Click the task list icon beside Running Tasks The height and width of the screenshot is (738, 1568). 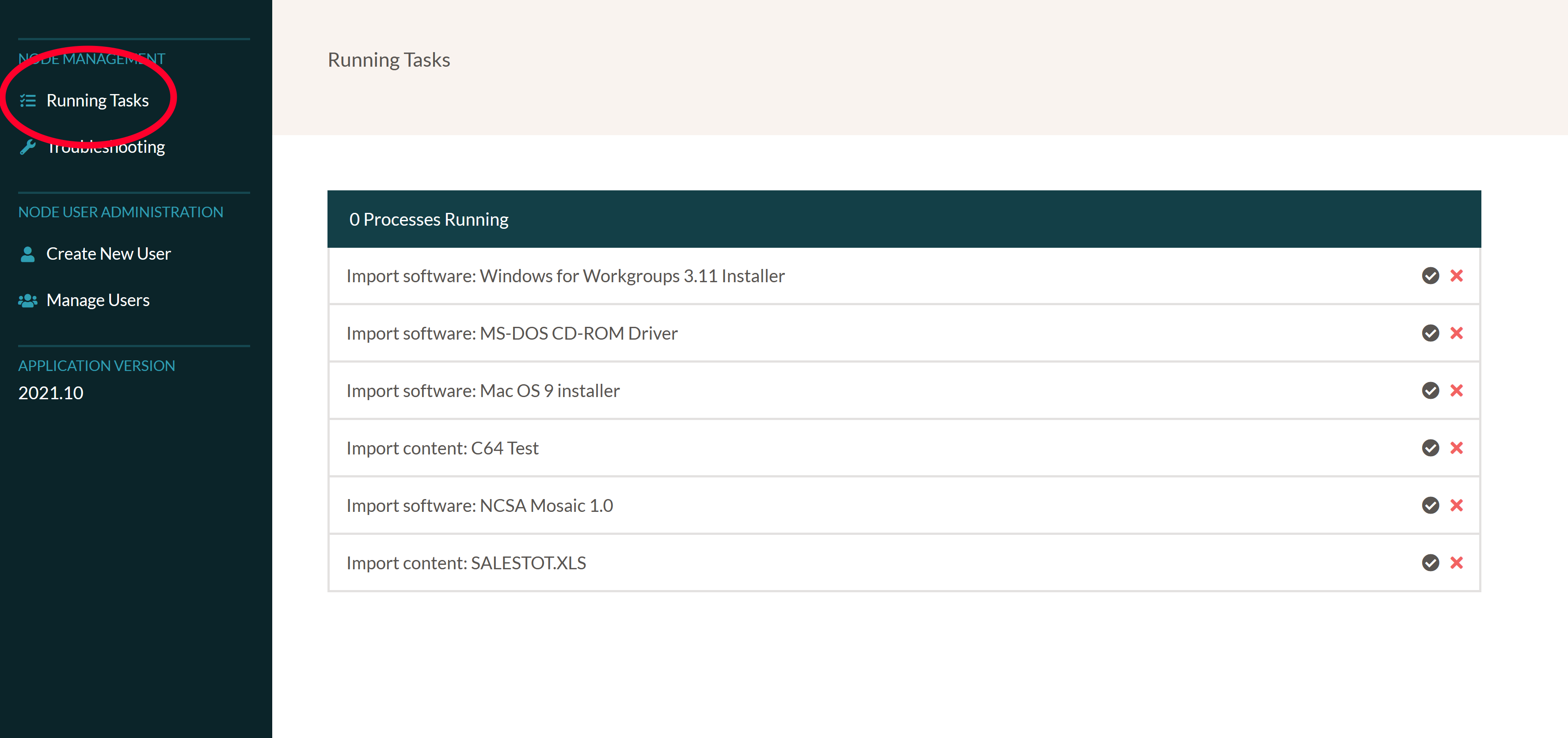(x=27, y=100)
